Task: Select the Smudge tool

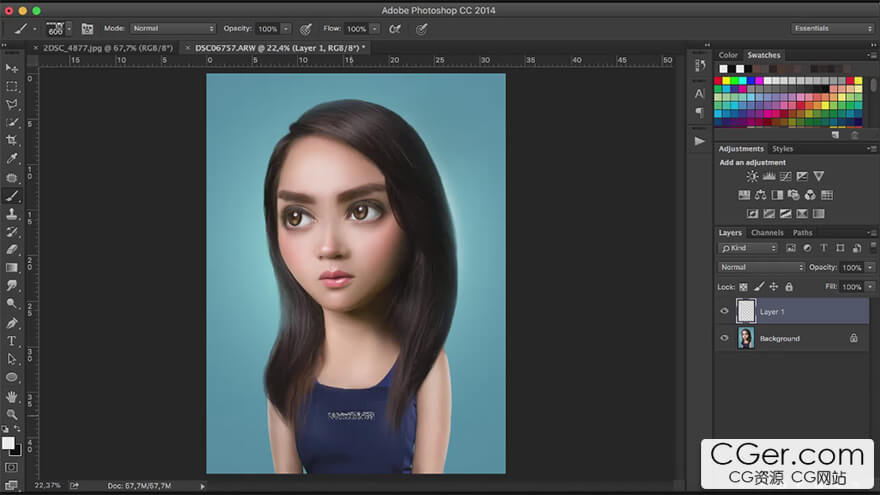Action: [x=11, y=286]
